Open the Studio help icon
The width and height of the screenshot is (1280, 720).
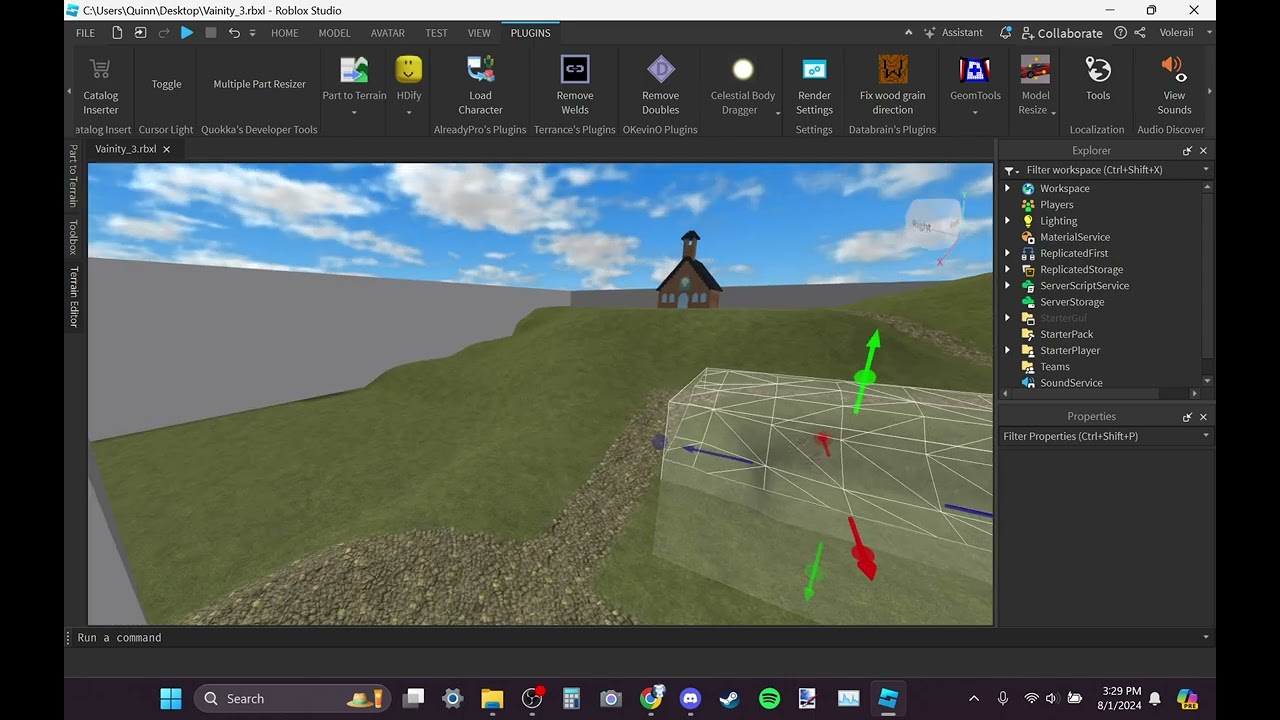click(1120, 33)
